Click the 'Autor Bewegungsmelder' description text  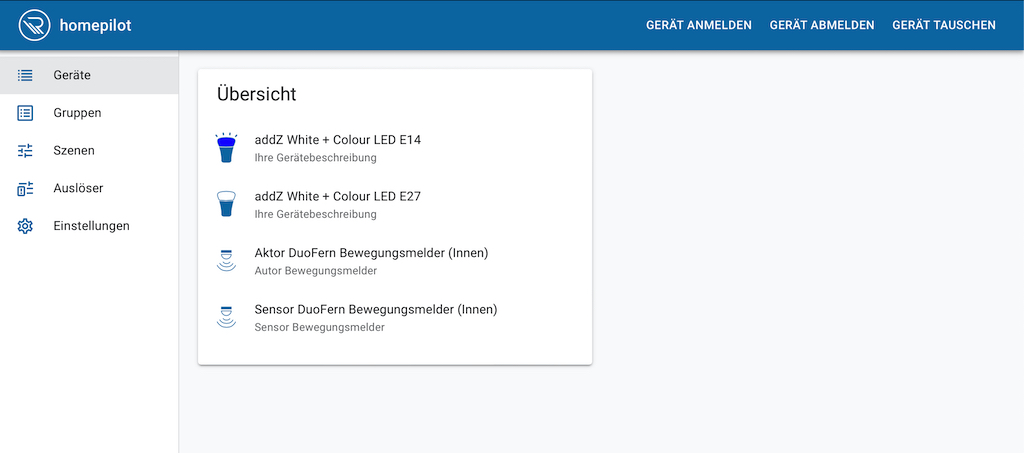point(315,271)
